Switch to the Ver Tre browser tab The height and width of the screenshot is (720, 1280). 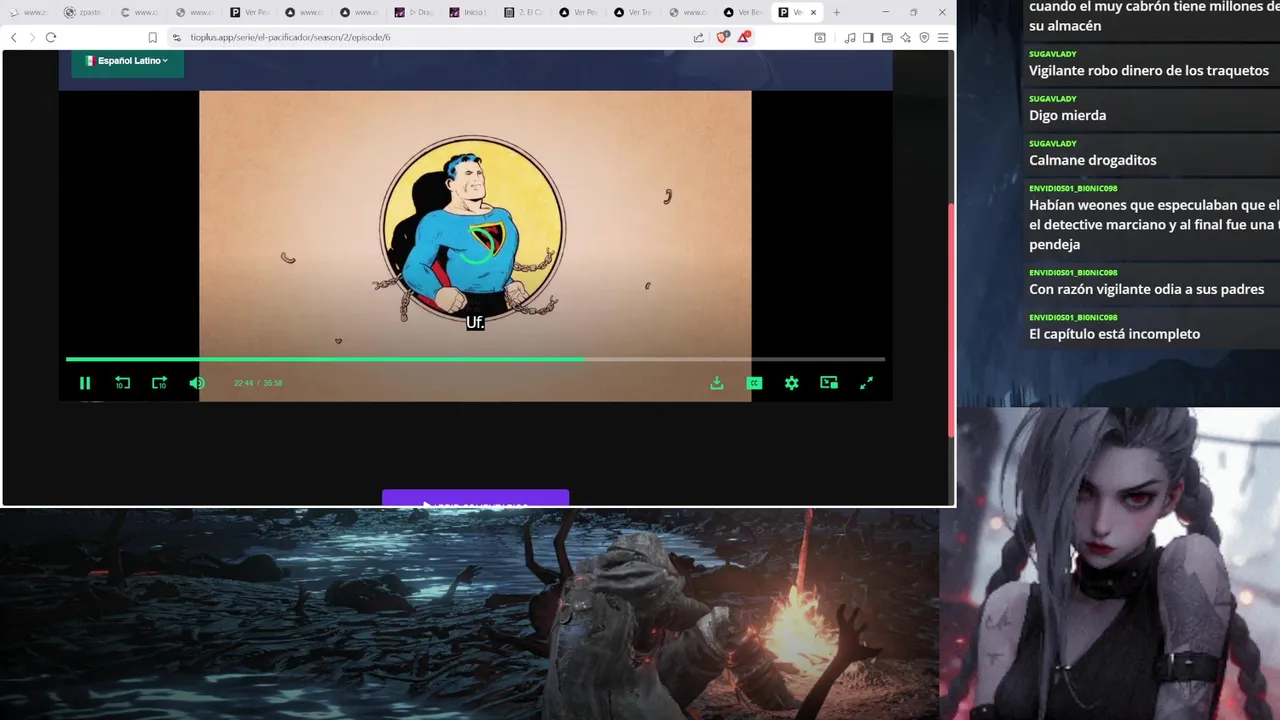point(633,12)
